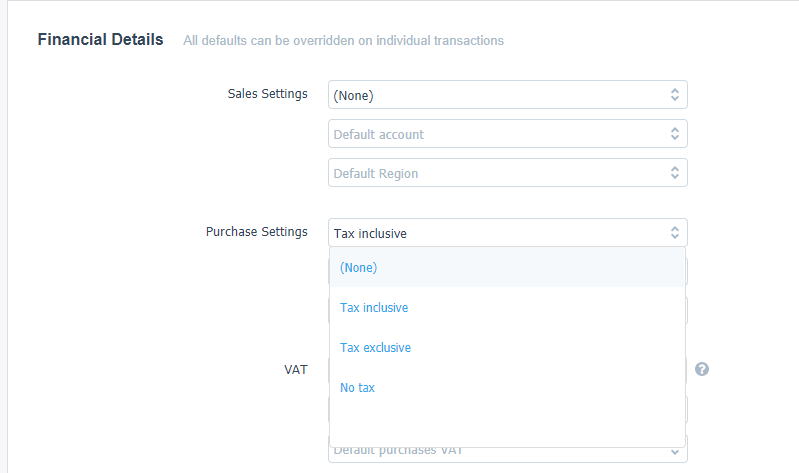Expand the Default account dropdown
The height and width of the screenshot is (473, 799).
pos(500,134)
